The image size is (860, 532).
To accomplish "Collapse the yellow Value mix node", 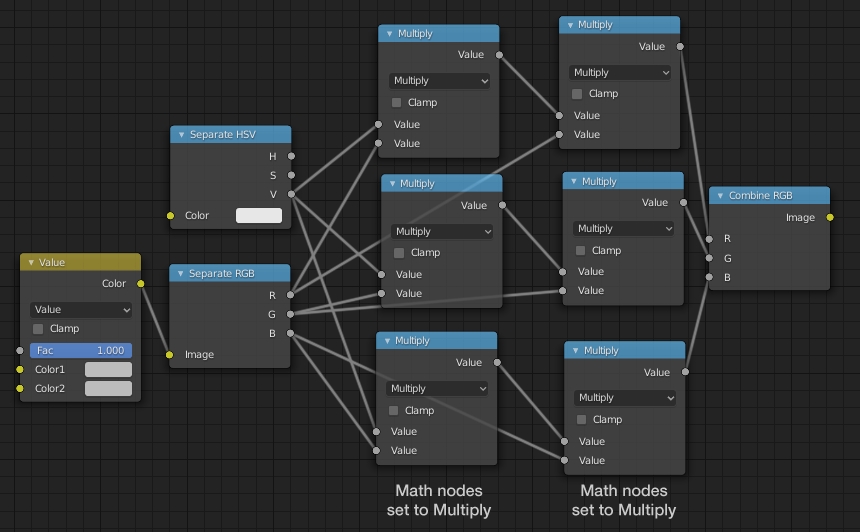I will [x=31, y=263].
